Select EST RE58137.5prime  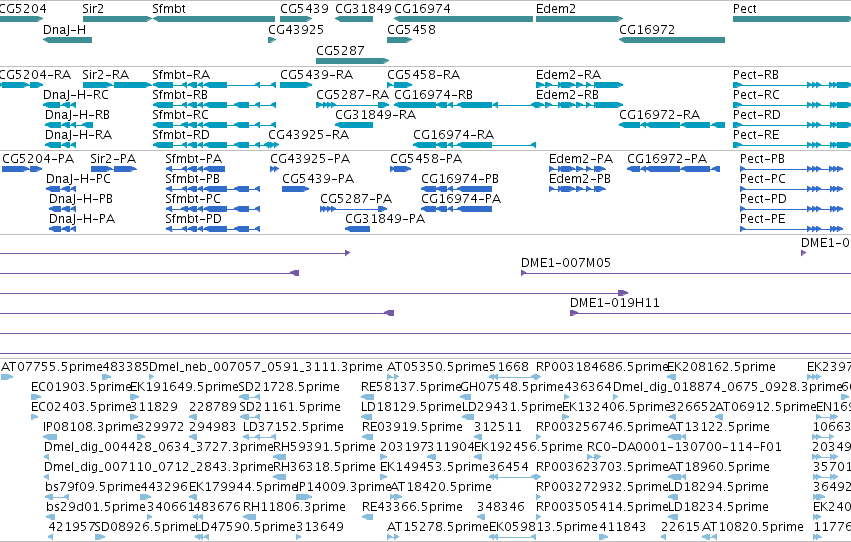tap(411, 387)
